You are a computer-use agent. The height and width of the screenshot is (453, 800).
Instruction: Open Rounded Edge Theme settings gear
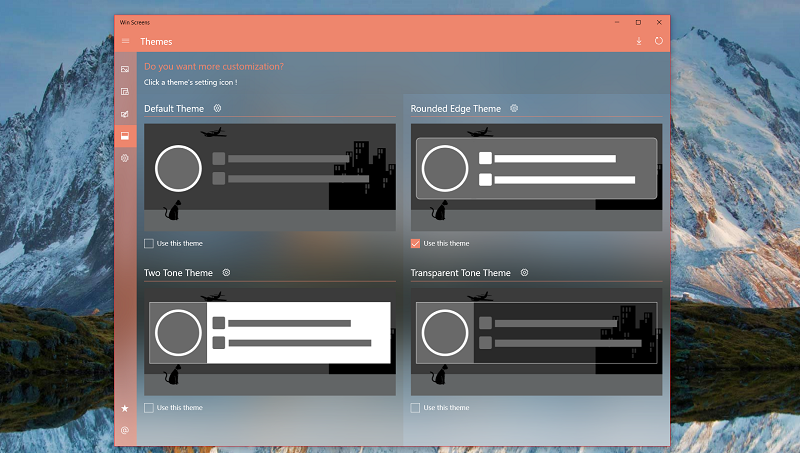coord(514,108)
